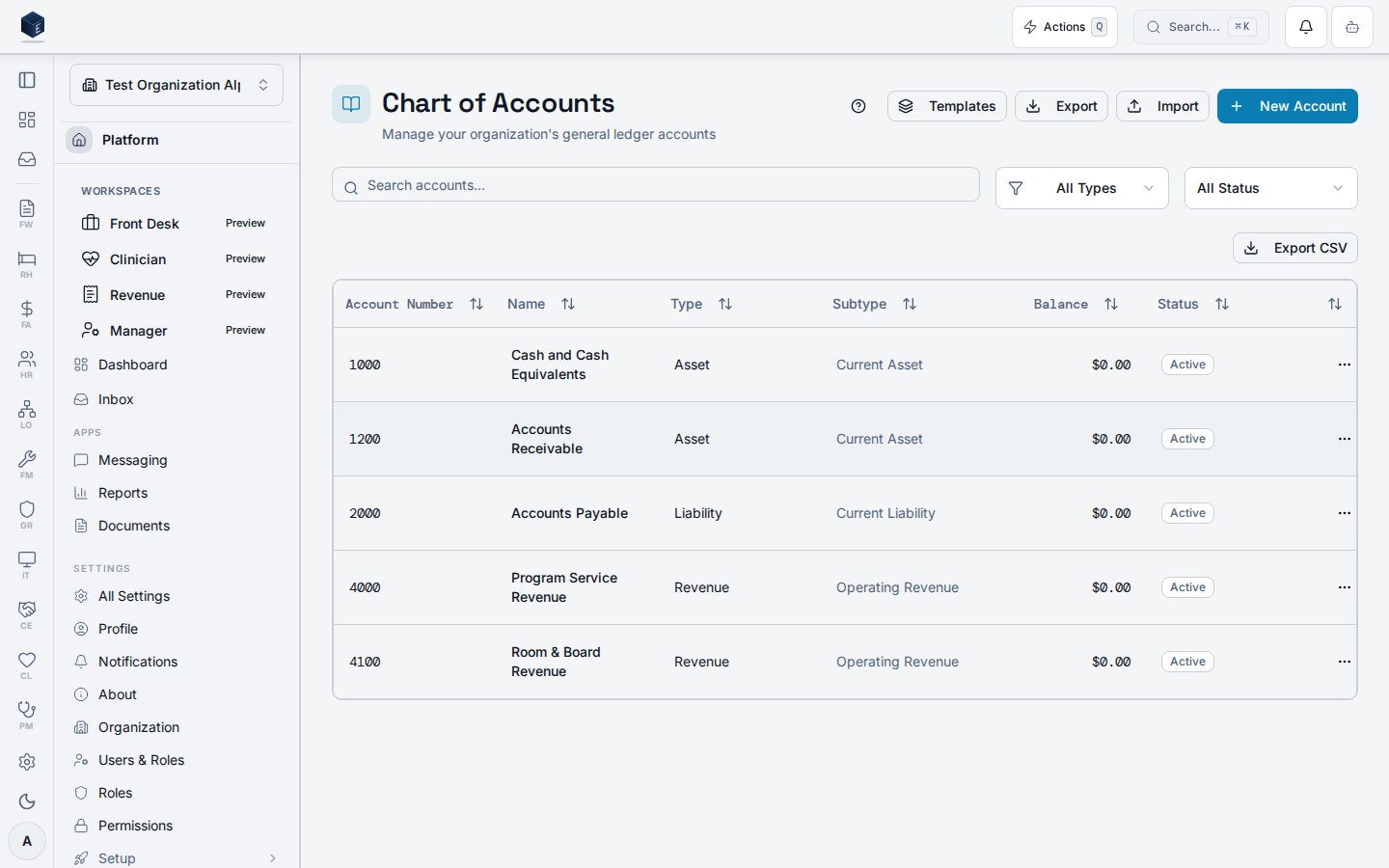Open Permissions in sidebar

pos(177,826)
